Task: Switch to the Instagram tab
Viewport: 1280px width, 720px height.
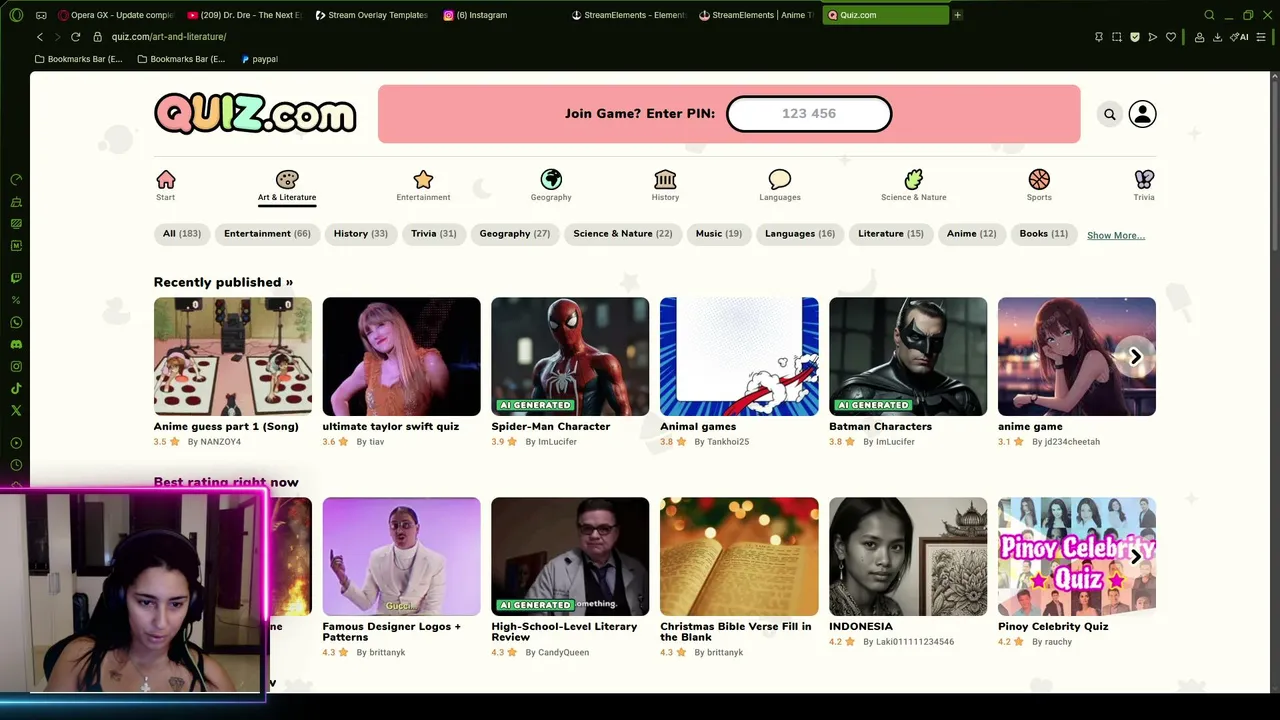Action: pyautogui.click(x=500, y=15)
